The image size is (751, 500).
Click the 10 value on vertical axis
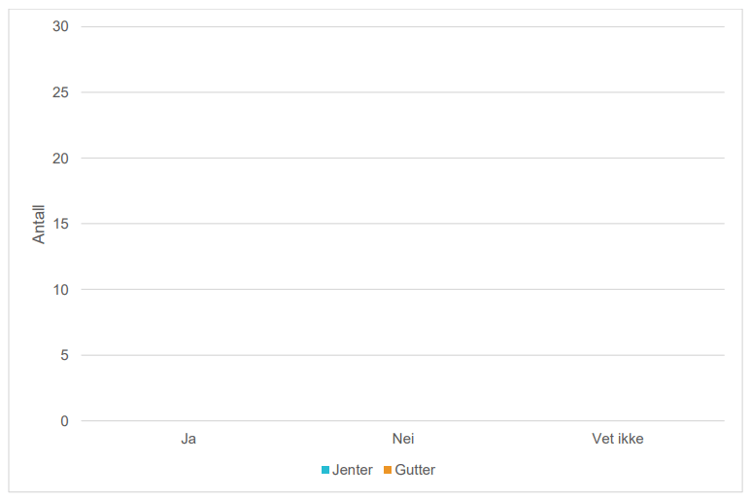pos(60,290)
